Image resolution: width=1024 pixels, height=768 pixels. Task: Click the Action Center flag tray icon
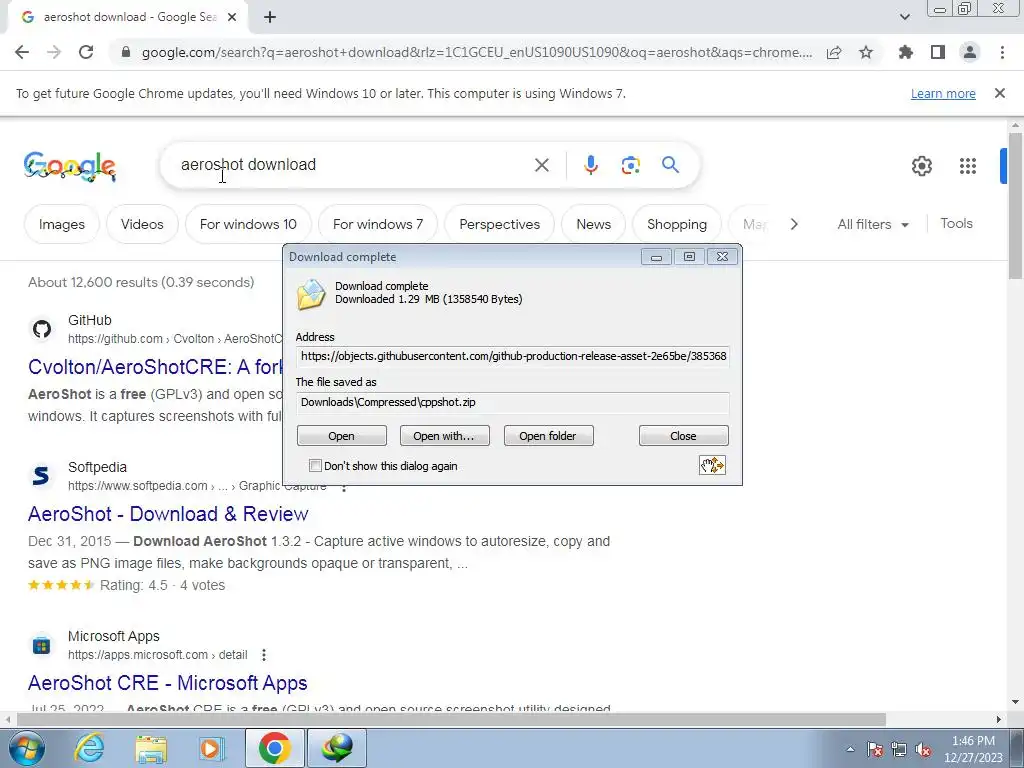875,749
